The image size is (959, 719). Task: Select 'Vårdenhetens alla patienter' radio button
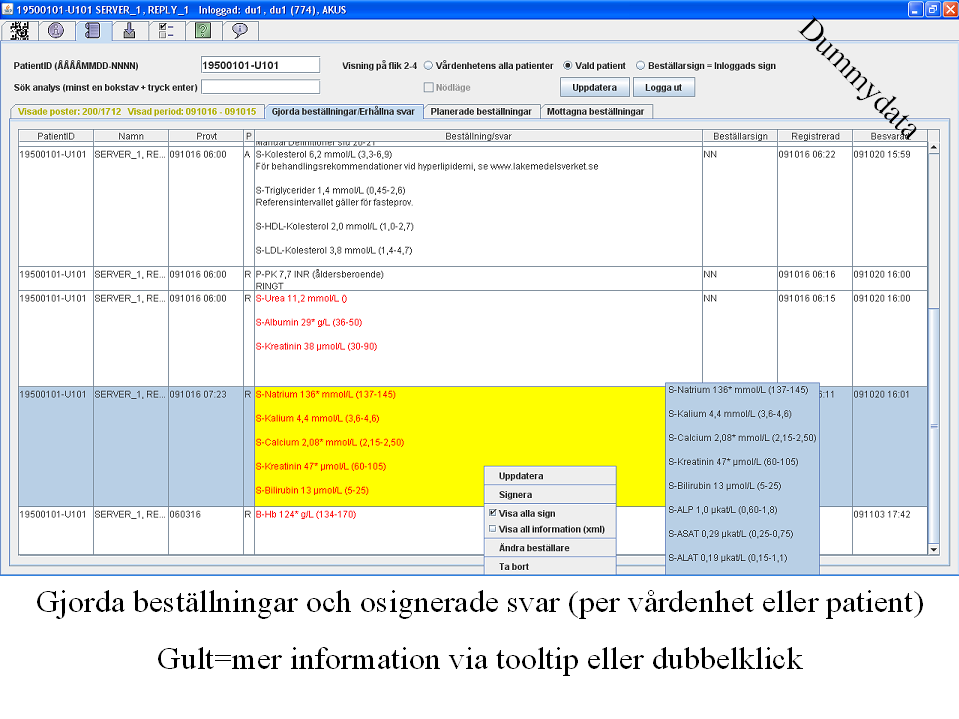[x=428, y=65]
